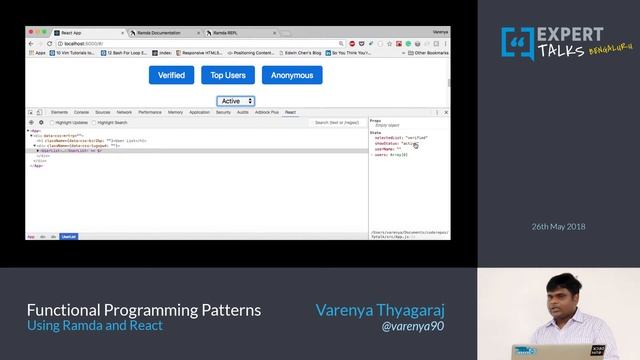Switch to the Ramda Documentation browser tab
This screenshot has width=640, height=360.
point(163,33)
